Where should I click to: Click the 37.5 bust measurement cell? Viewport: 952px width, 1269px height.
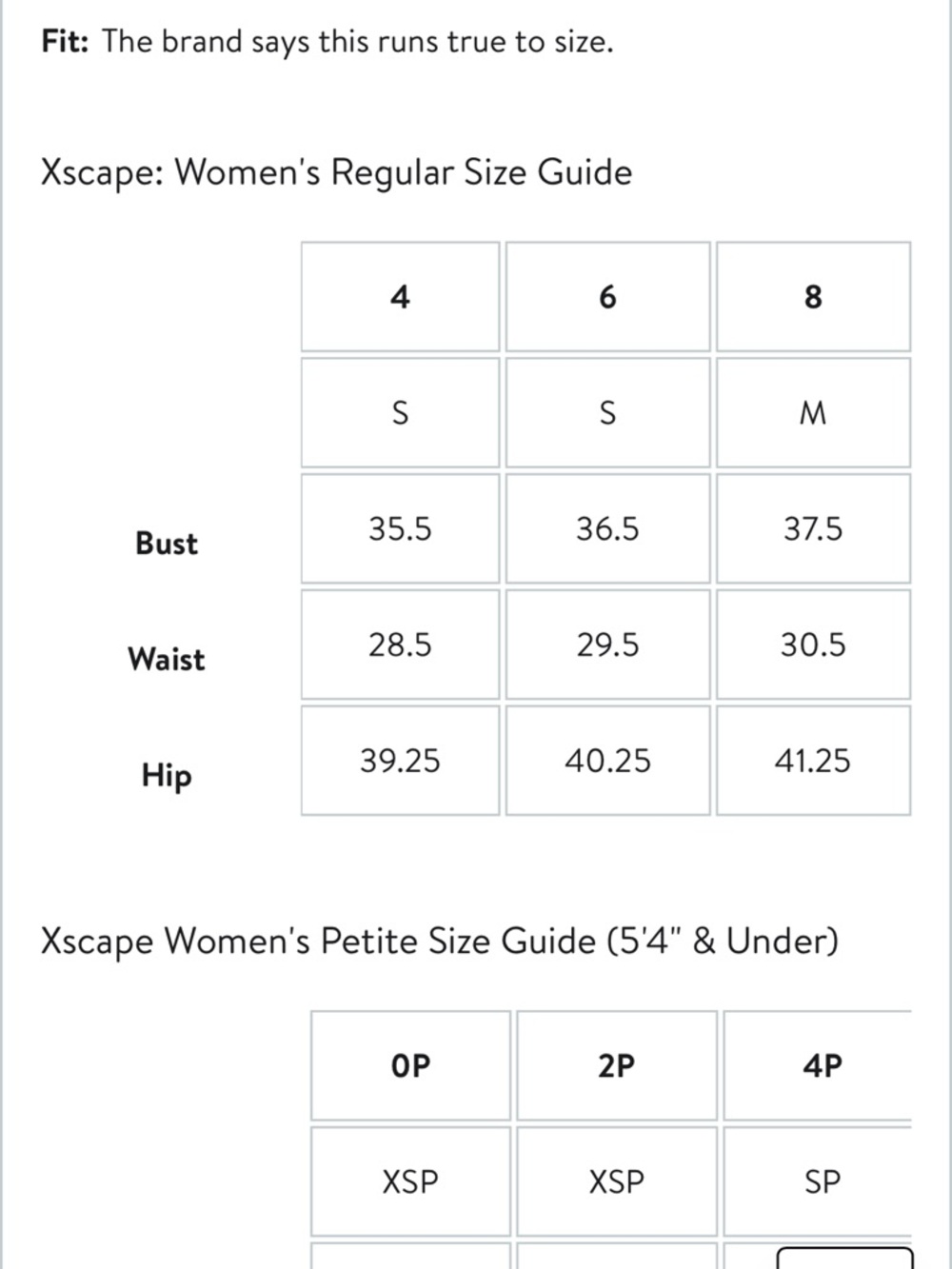pyautogui.click(x=813, y=528)
